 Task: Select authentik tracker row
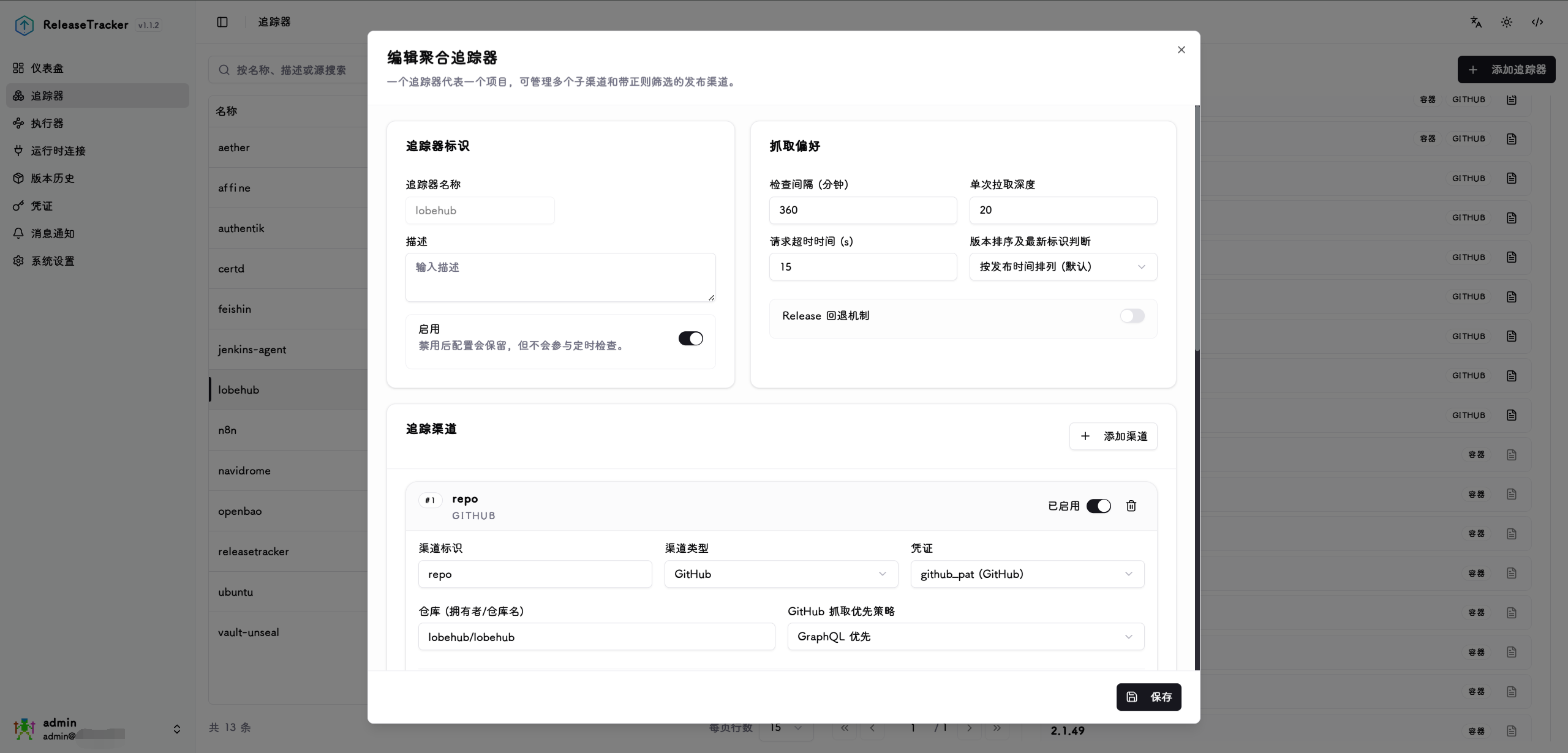288,228
